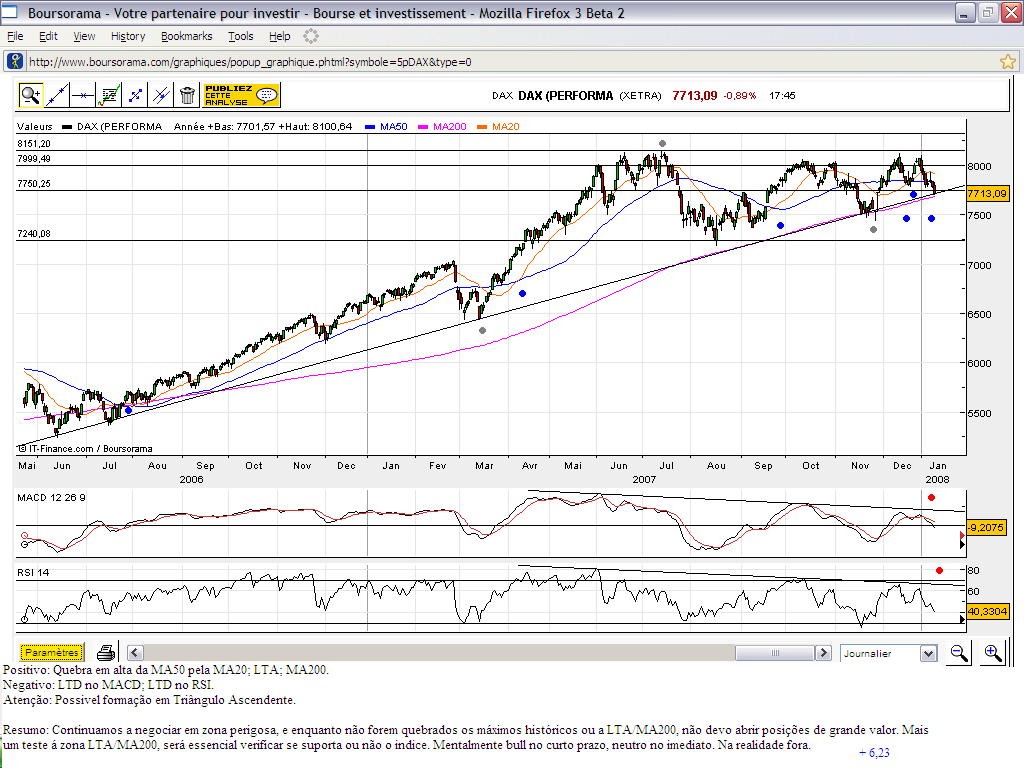Image resolution: width=1024 pixels, height=768 pixels.
Task: Click the MA20 legend label
Action: pyautogui.click(x=506, y=127)
